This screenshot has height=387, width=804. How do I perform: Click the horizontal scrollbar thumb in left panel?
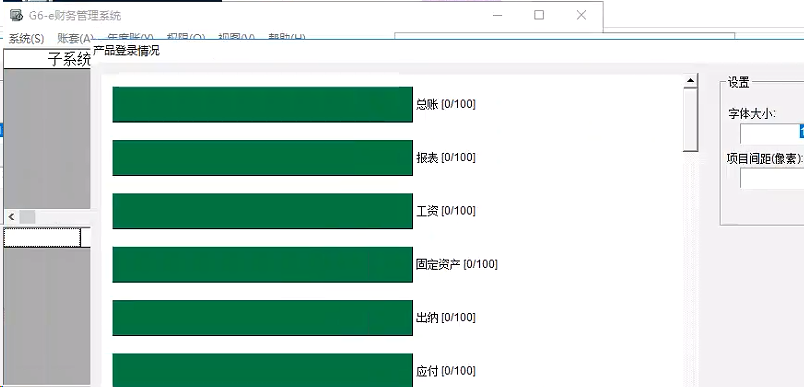27,217
